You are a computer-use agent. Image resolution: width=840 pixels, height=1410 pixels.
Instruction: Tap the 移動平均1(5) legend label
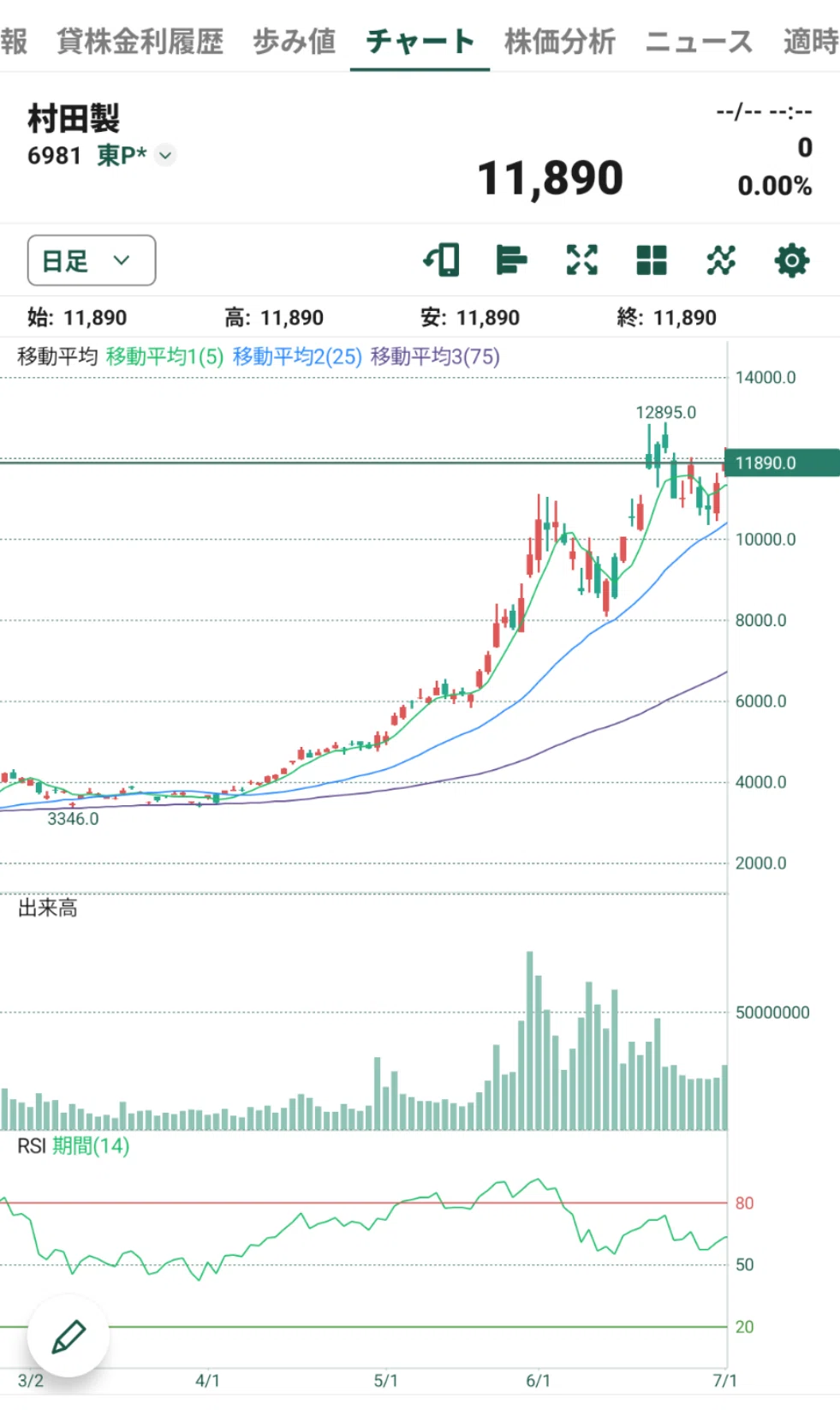coord(164,356)
